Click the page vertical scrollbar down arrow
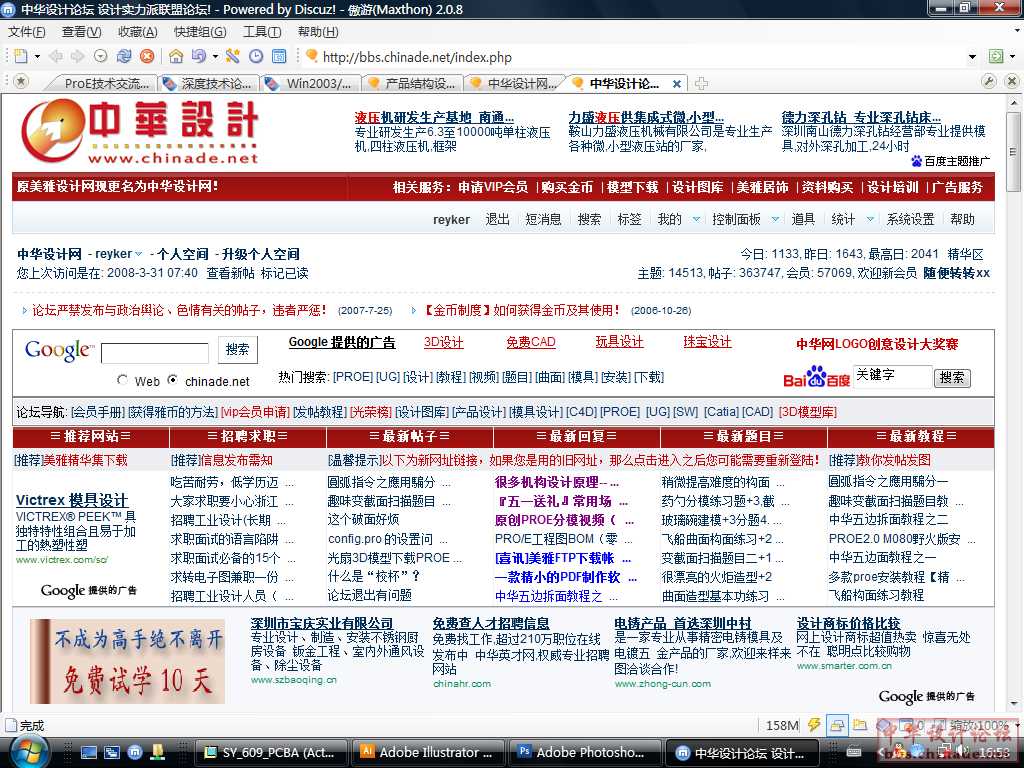This screenshot has width=1024, height=768. tap(1013, 704)
